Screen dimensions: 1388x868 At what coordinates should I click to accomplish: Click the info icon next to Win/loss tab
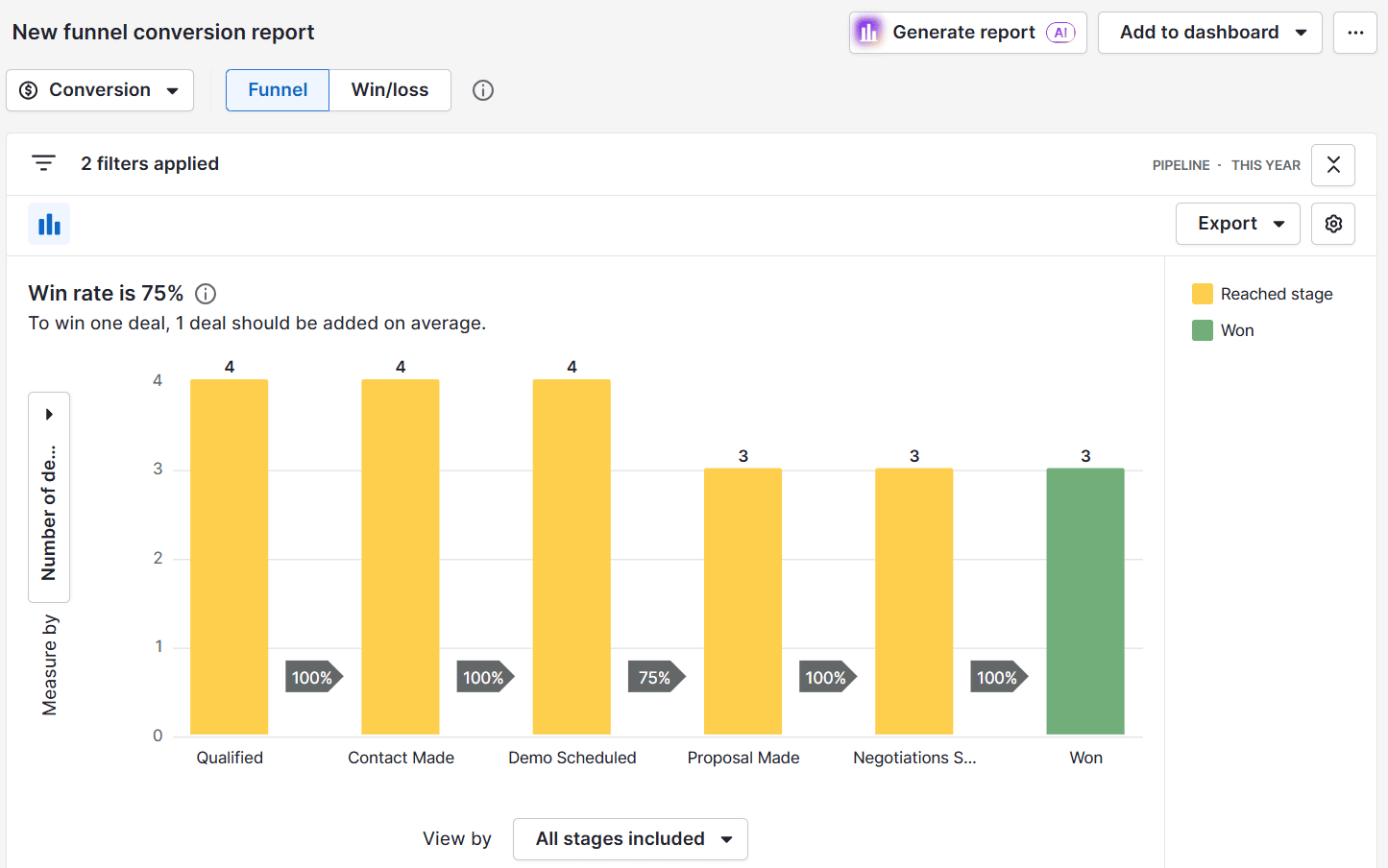(x=482, y=89)
